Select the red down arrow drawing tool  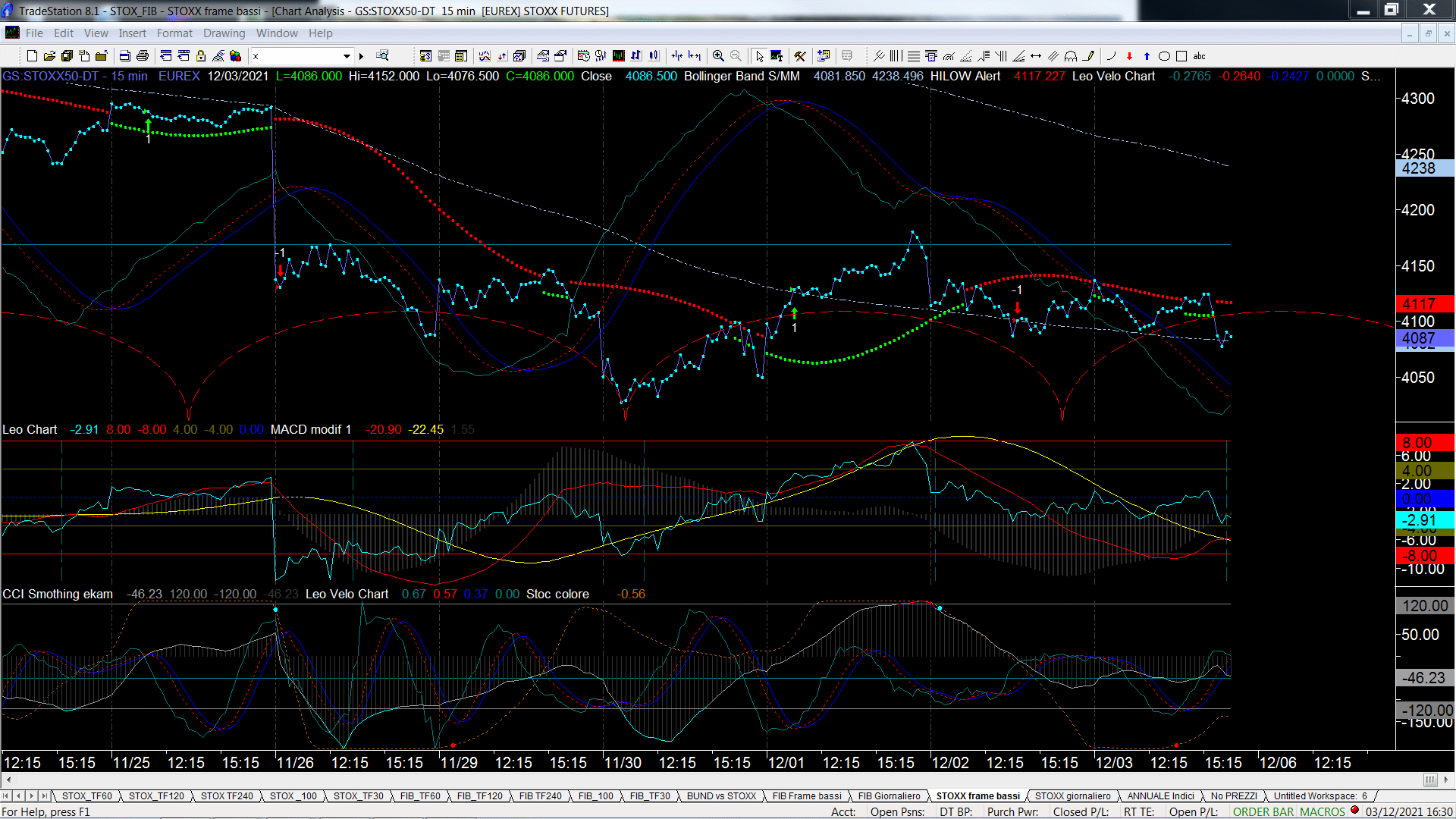1129,56
